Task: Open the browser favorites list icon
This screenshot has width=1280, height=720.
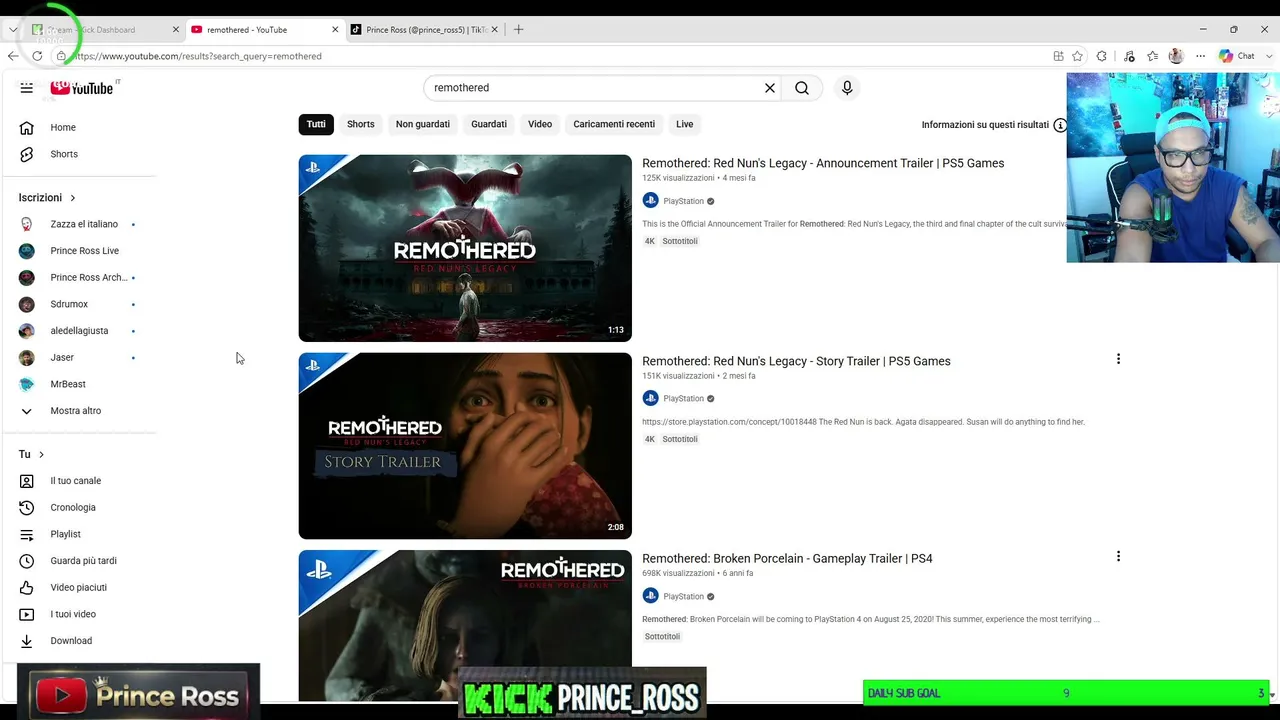Action: point(1152,56)
